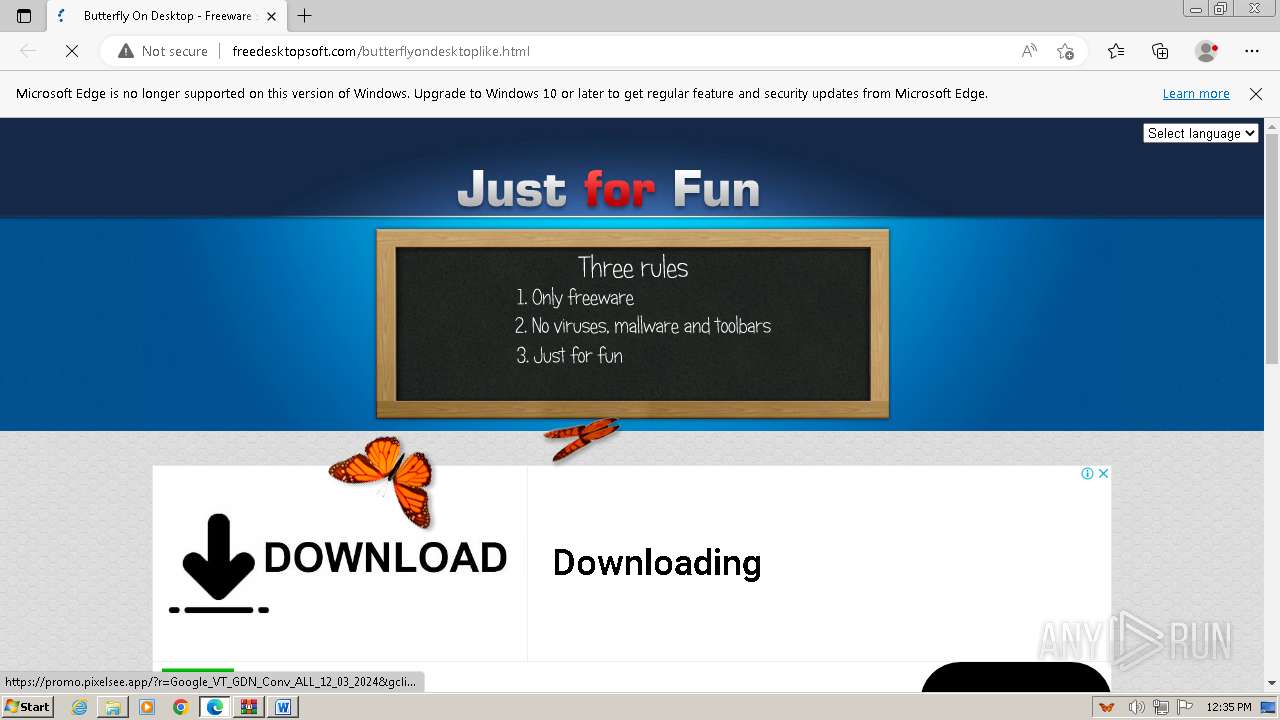Open the Edge profile icon
This screenshot has width=1280, height=720.
click(x=1206, y=51)
